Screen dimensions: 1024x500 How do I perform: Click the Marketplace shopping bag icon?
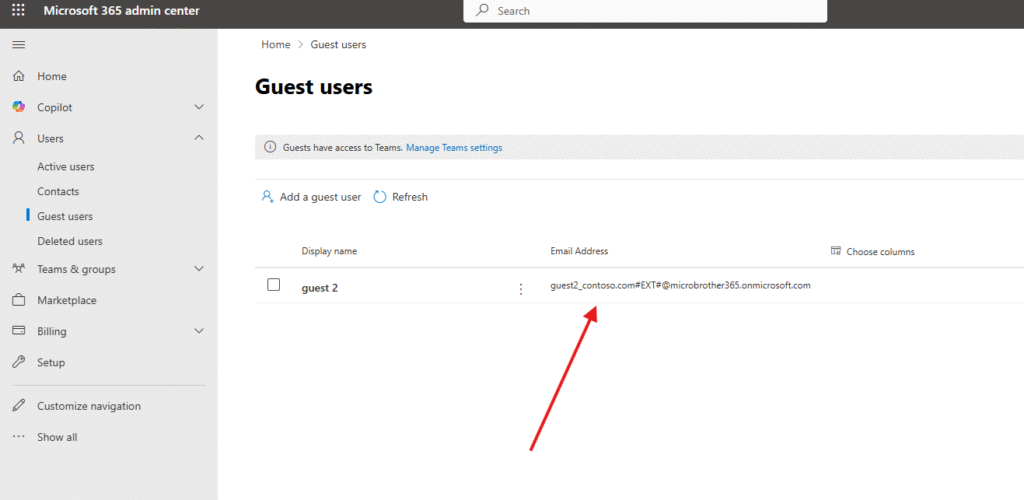pyautogui.click(x=19, y=300)
